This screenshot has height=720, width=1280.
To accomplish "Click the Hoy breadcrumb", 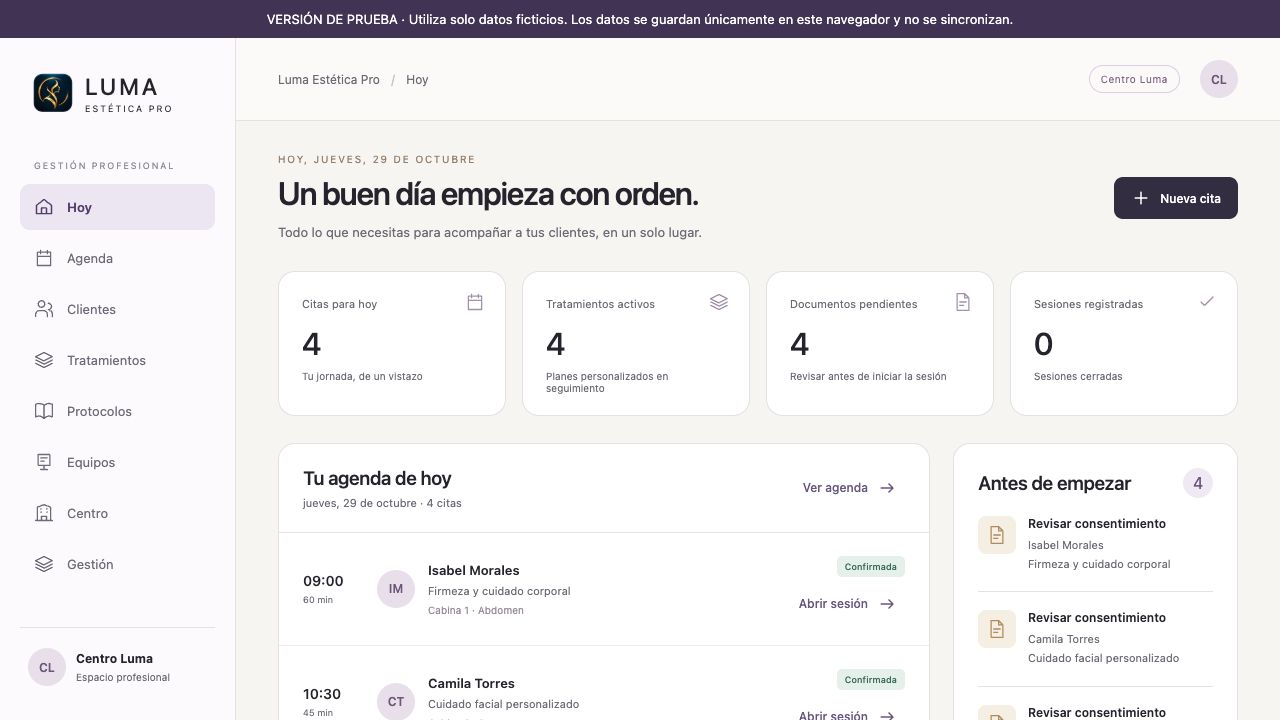I will click(x=417, y=79).
